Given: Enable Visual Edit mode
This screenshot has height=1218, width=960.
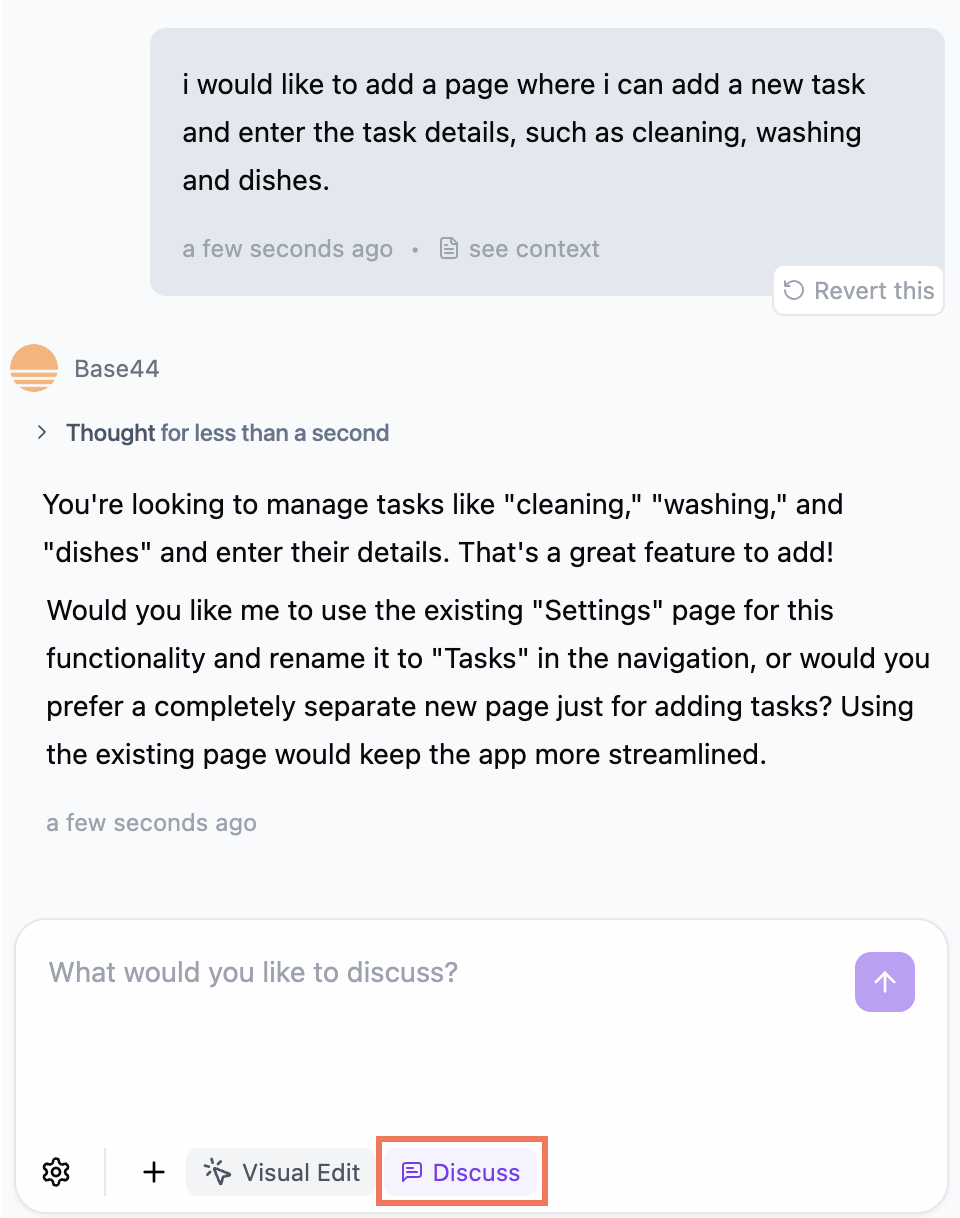Looking at the screenshot, I should (x=280, y=1172).
